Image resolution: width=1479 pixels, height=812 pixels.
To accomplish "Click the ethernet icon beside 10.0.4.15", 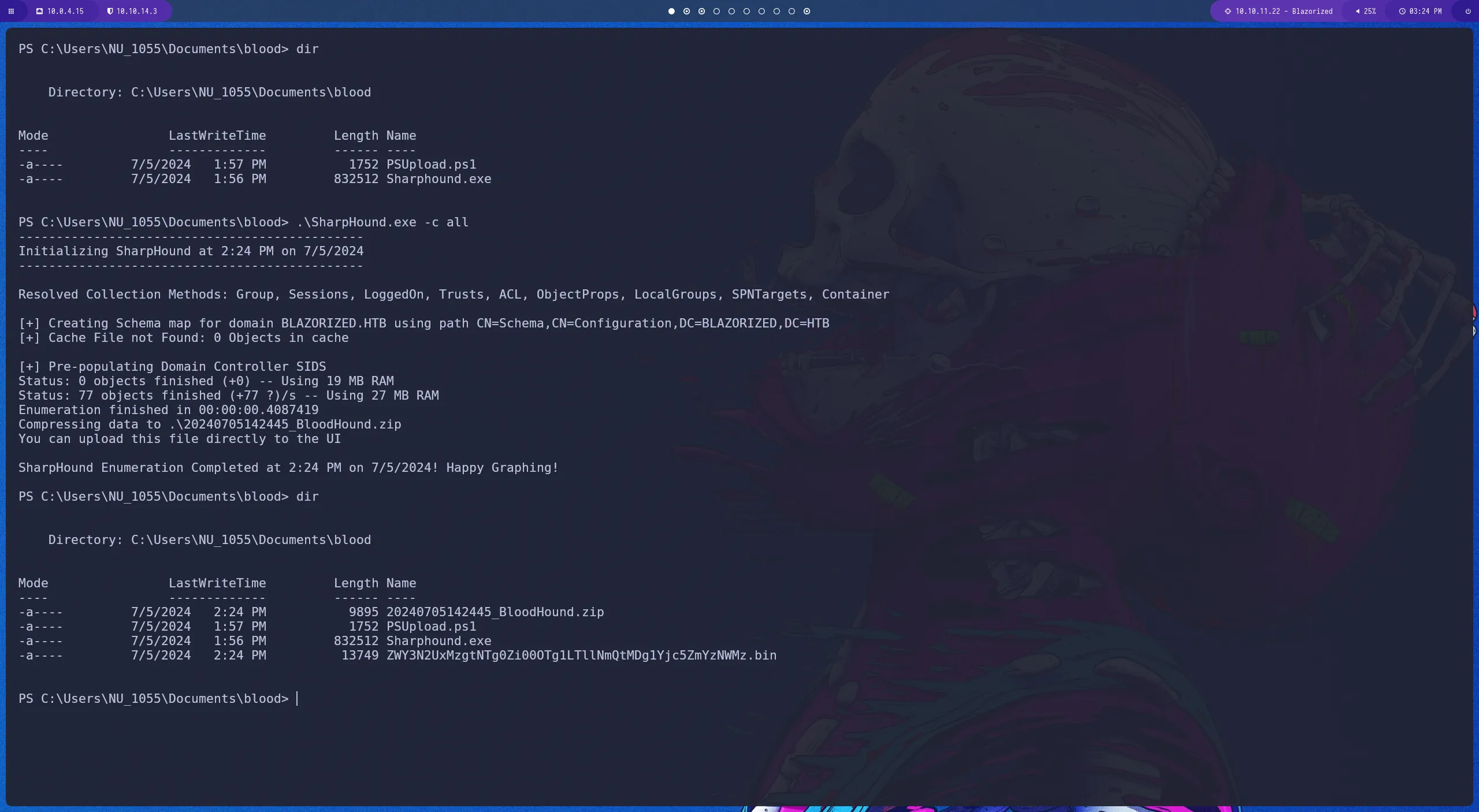I will 40,11.
